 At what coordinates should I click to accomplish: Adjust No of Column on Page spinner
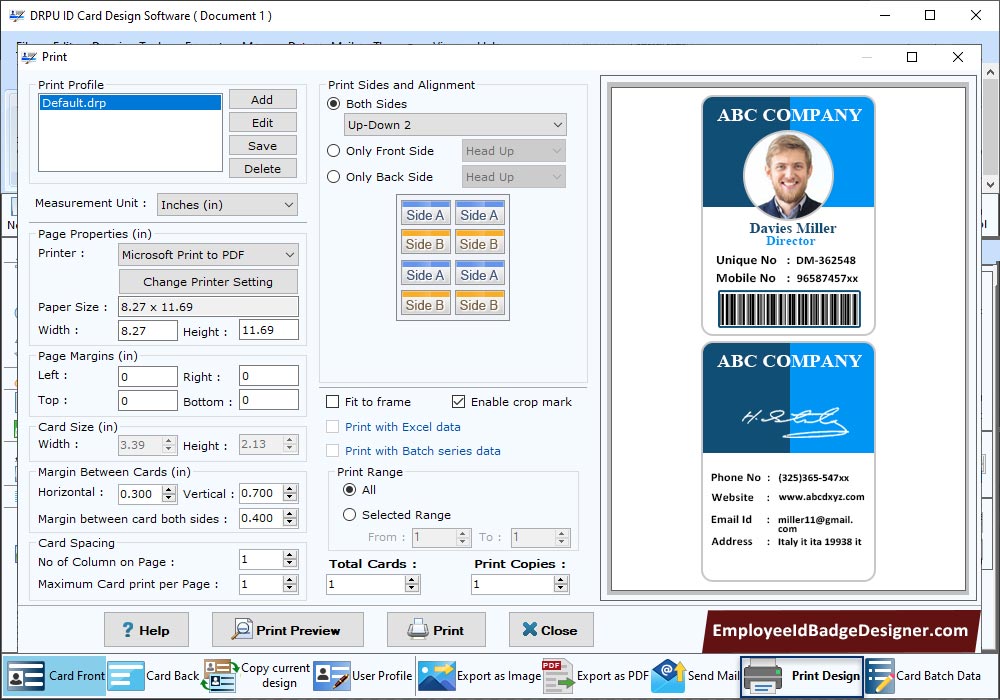pos(290,560)
